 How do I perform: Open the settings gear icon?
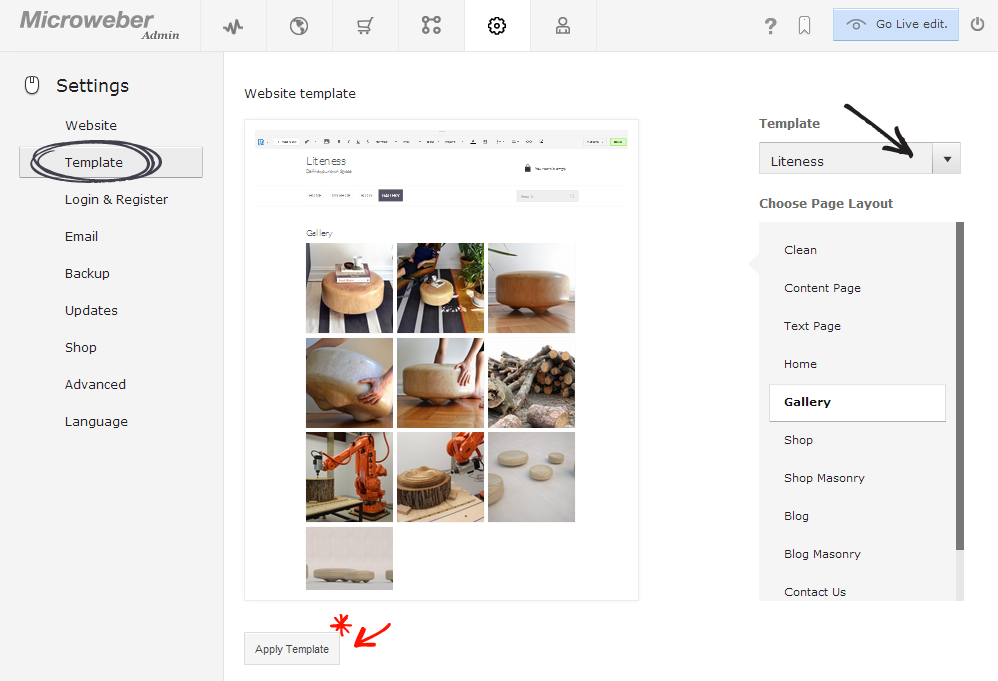497,25
